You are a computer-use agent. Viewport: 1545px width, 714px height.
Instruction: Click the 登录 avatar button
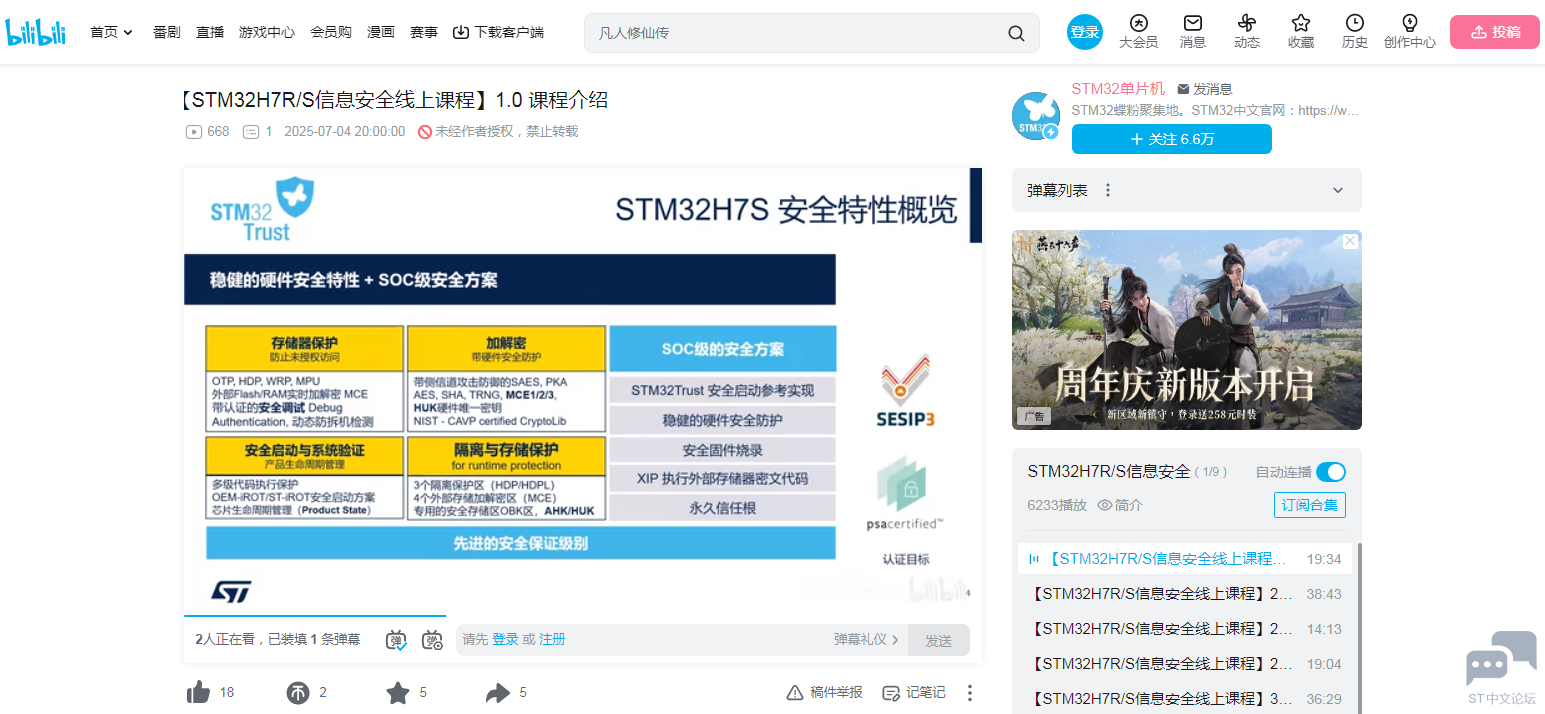point(1085,32)
